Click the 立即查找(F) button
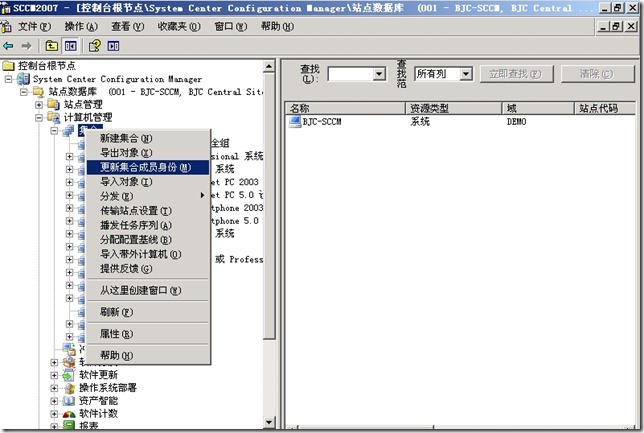 516,74
